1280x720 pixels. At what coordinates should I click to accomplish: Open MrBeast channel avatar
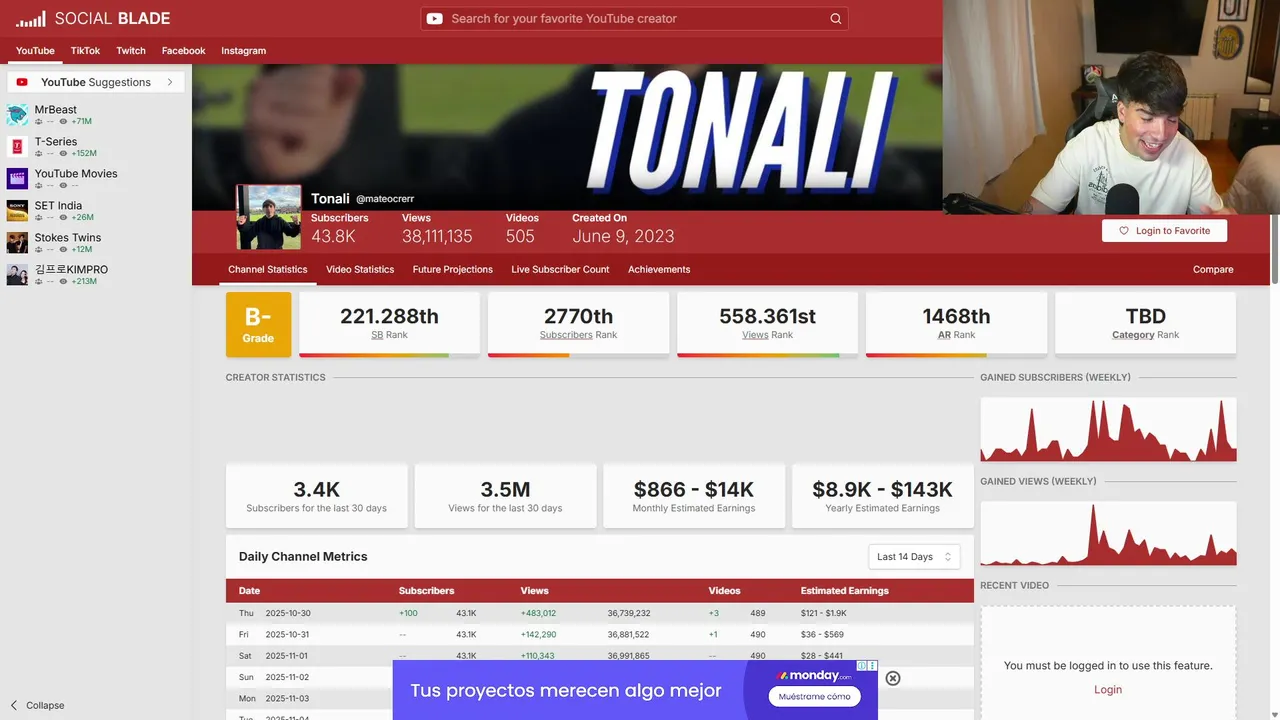click(x=17, y=115)
